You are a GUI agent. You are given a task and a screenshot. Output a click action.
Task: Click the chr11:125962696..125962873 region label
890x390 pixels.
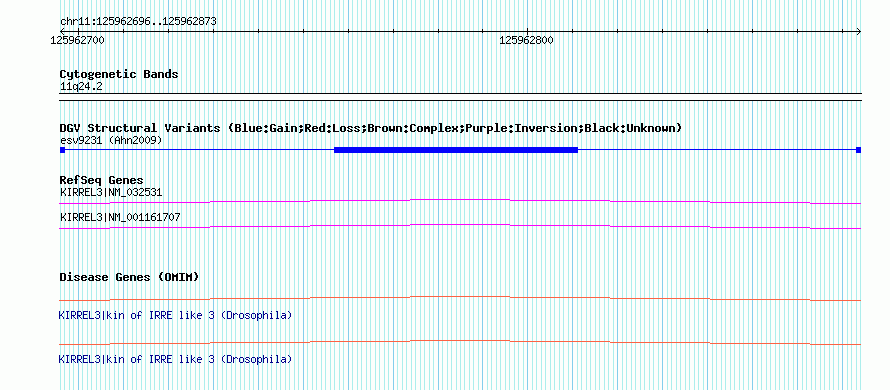138,22
